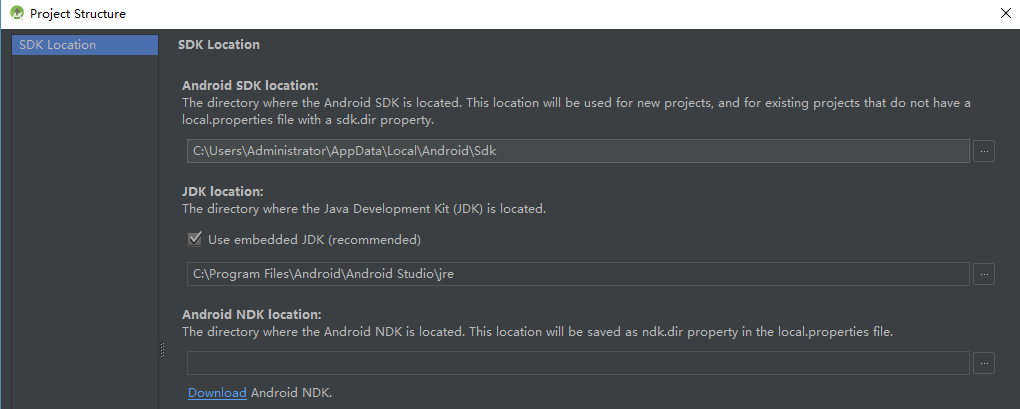Click the "JDK location:" label
1020x409 pixels.
[222, 192]
